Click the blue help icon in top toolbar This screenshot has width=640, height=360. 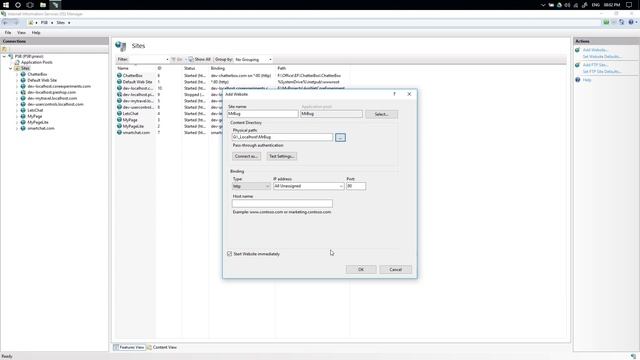(x=631, y=22)
